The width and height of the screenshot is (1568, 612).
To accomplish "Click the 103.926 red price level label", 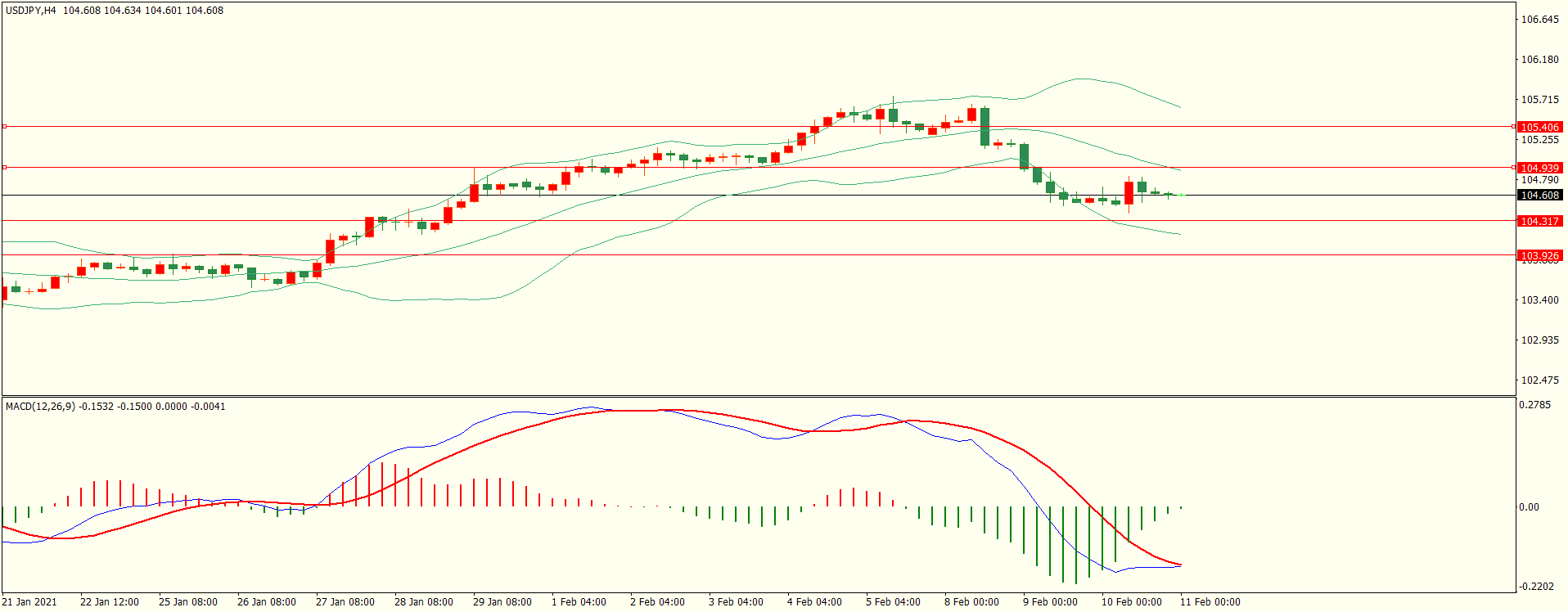I will click(1539, 255).
